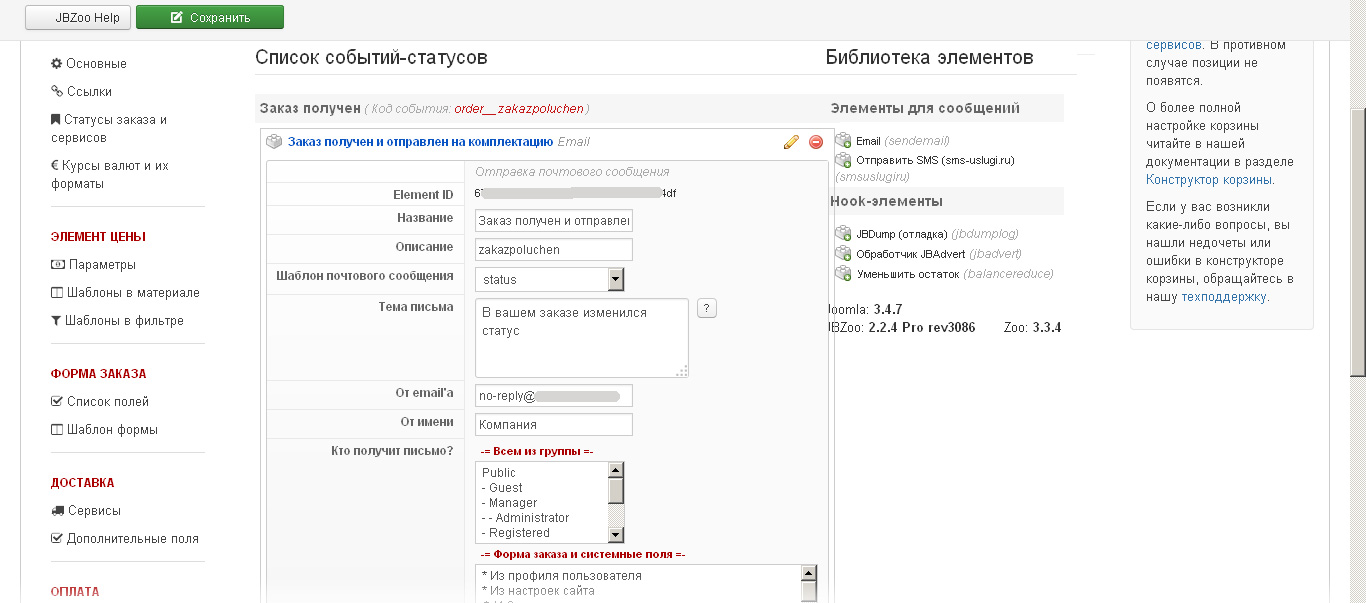1366x603 pixels.
Task: Open the Конструктор корзины documentation link
Action: point(1209,180)
